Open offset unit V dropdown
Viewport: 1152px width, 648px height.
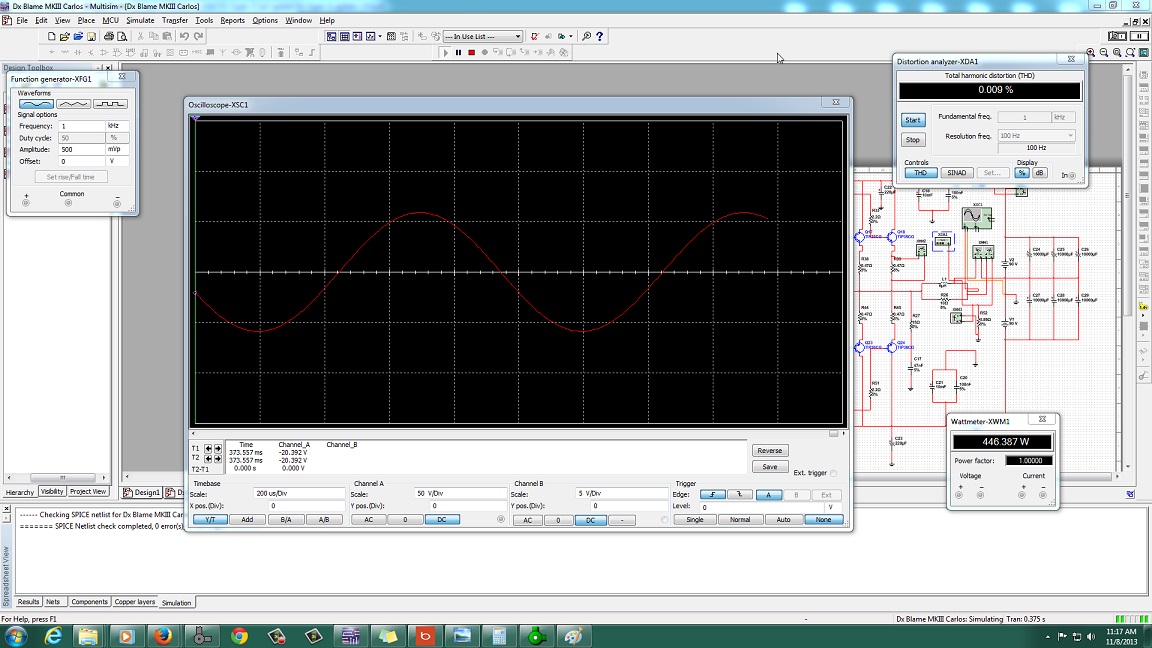coord(118,161)
